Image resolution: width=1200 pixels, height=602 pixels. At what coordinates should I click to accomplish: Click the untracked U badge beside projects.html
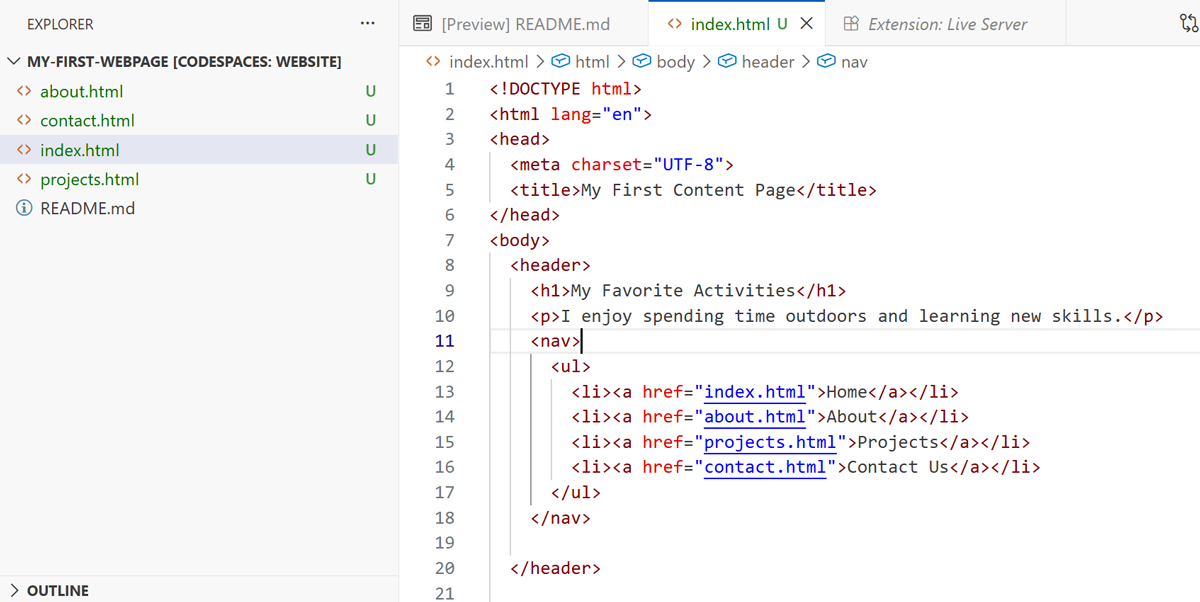click(x=371, y=180)
